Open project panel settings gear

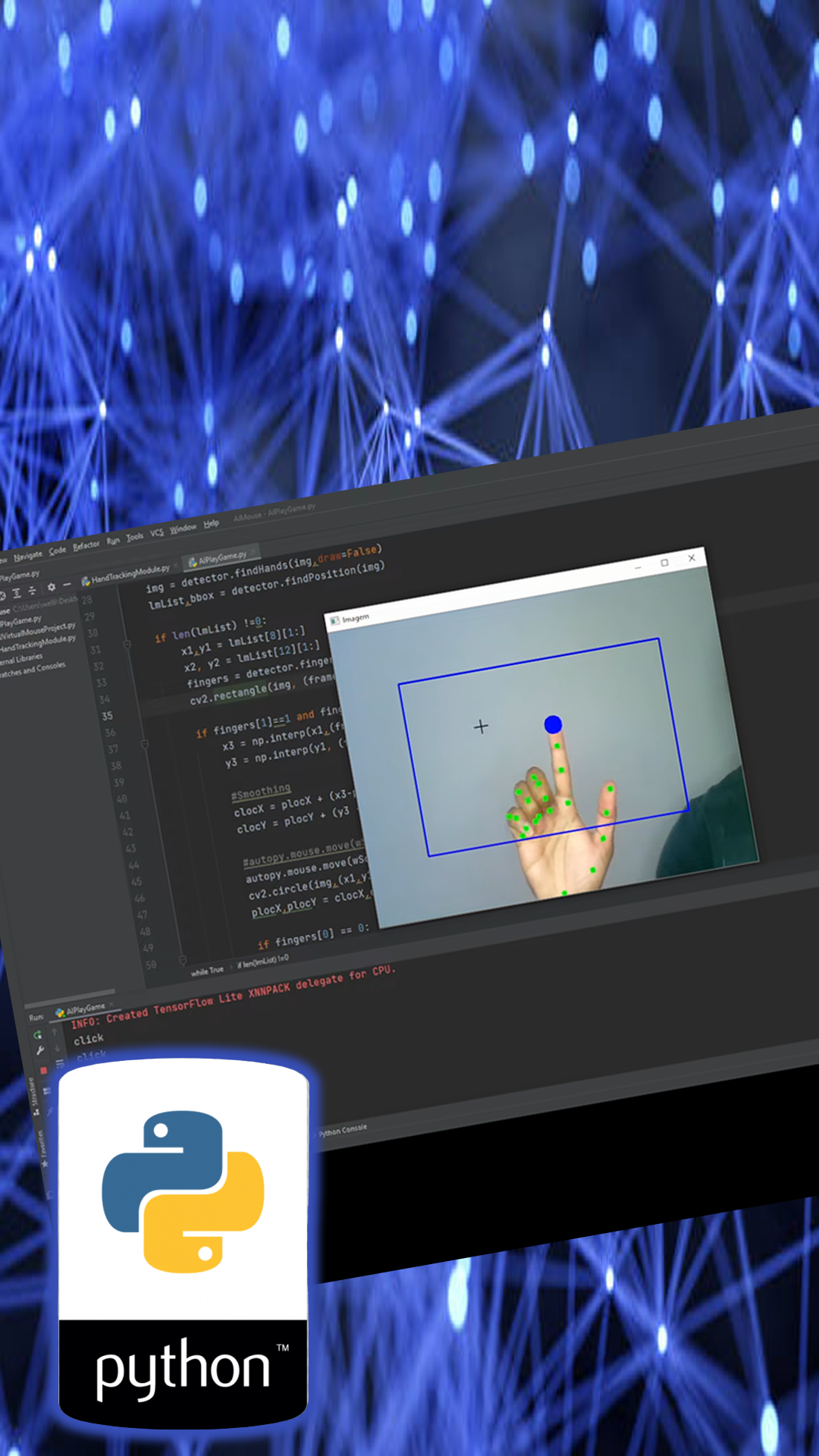tap(51, 587)
